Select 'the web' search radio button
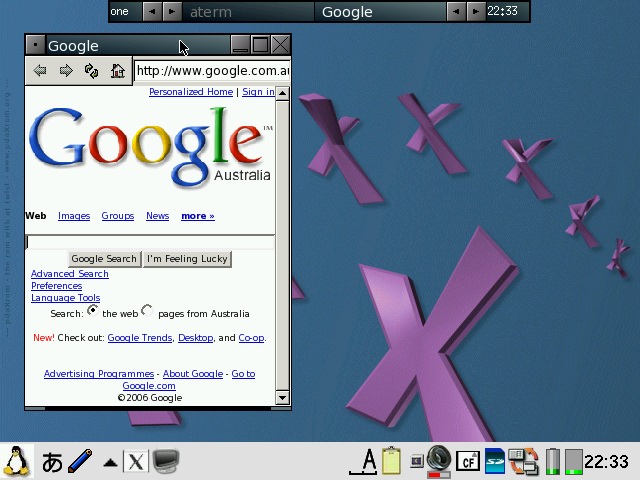Screen dimensions: 640x480 (93, 311)
